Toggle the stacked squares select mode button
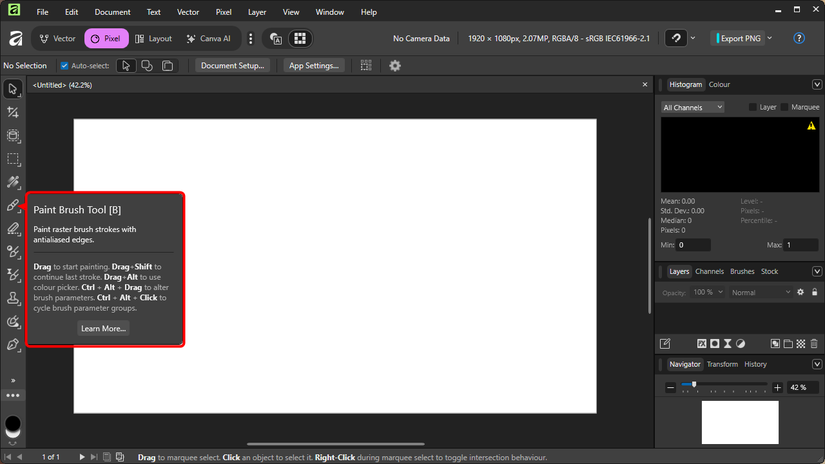 pyautogui.click(x=167, y=66)
